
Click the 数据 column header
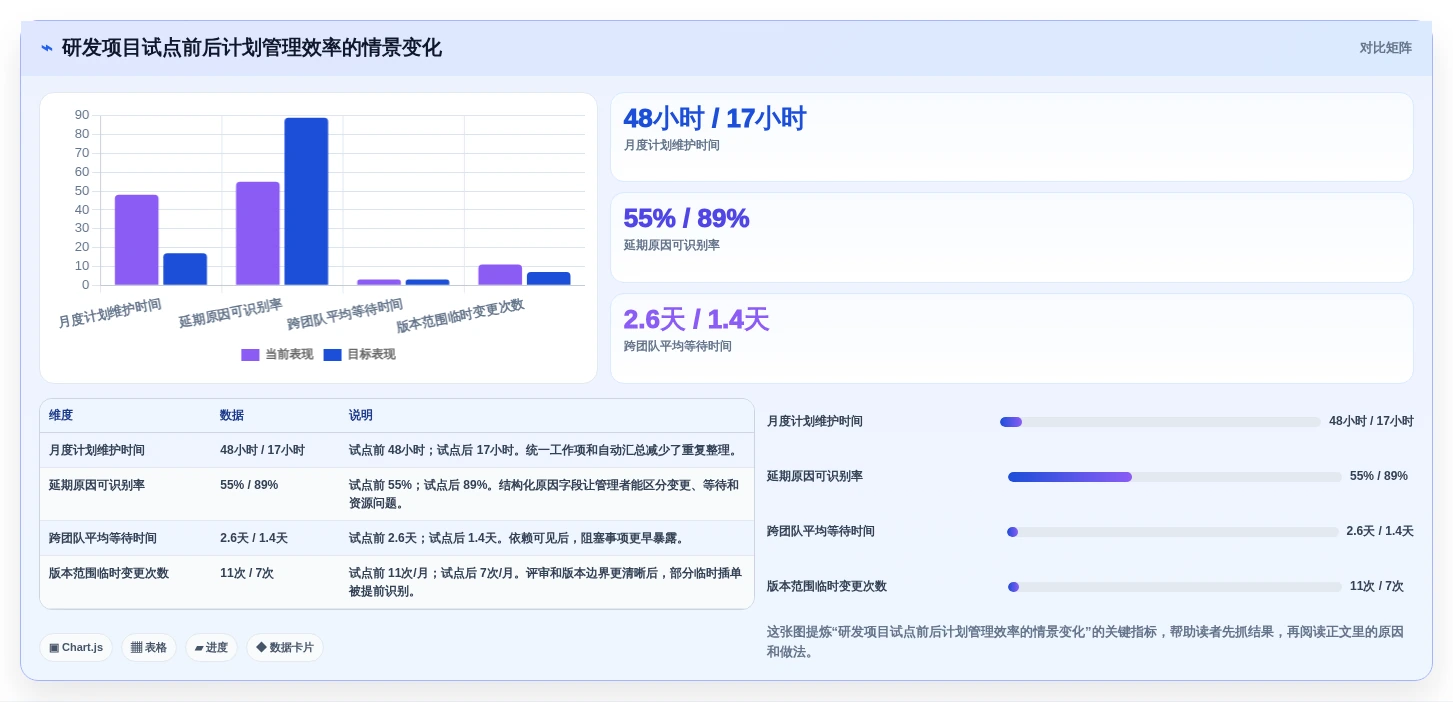click(276, 416)
